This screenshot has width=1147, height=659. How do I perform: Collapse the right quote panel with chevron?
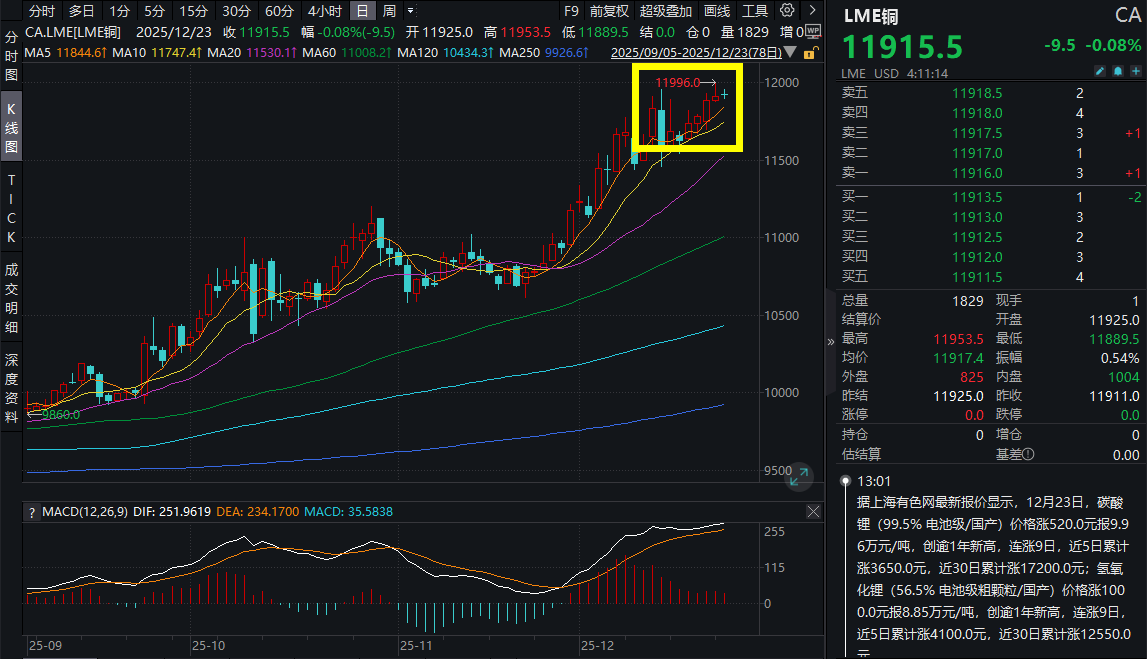tap(831, 341)
